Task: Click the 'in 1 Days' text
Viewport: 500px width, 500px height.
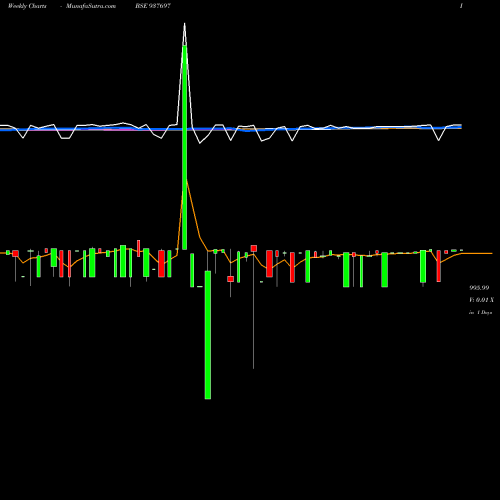Action: [x=481, y=313]
